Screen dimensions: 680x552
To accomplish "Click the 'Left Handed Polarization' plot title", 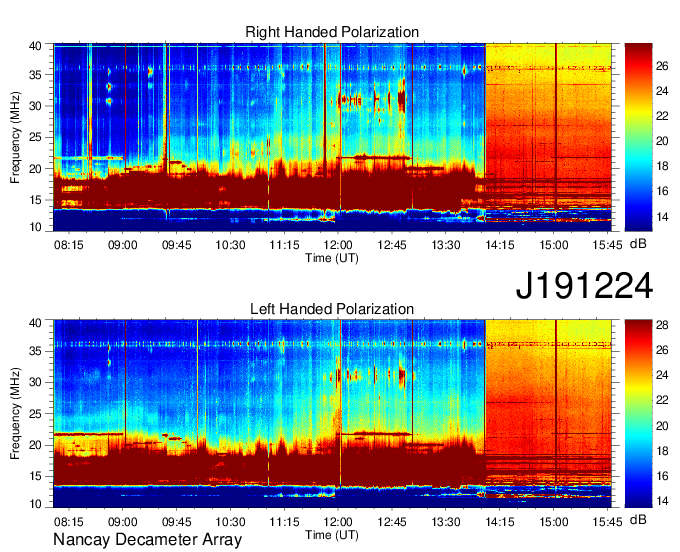I will click(x=332, y=309).
